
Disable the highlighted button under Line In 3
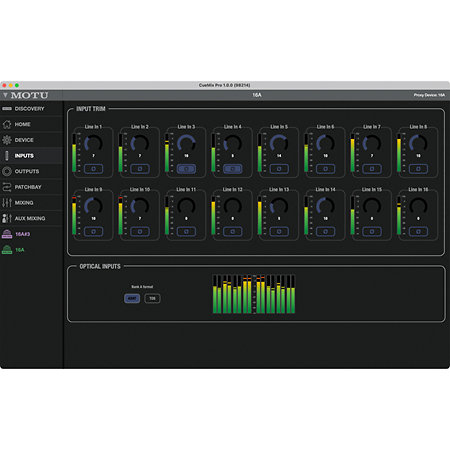pyautogui.click(x=186, y=169)
